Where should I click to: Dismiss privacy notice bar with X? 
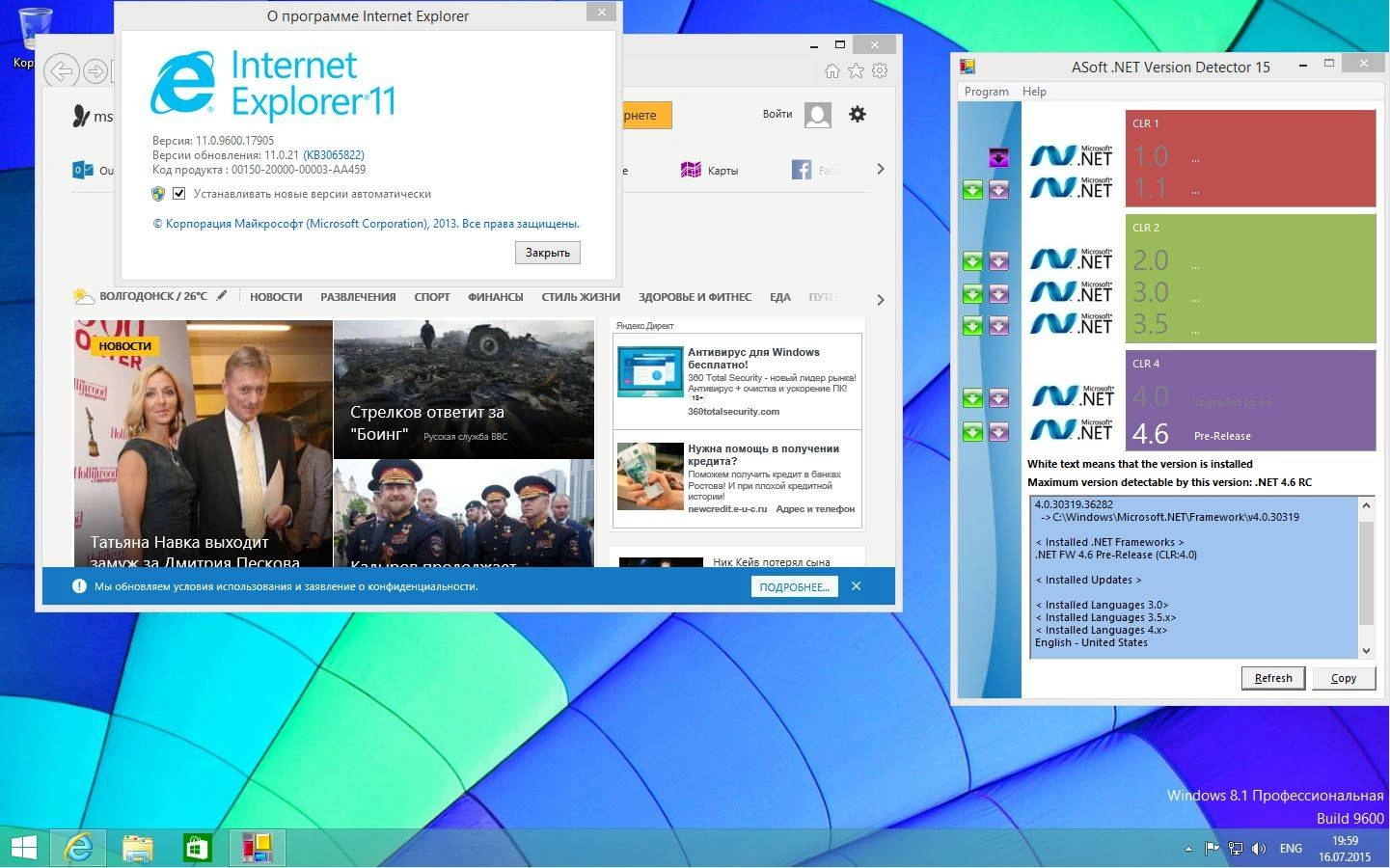tap(856, 585)
